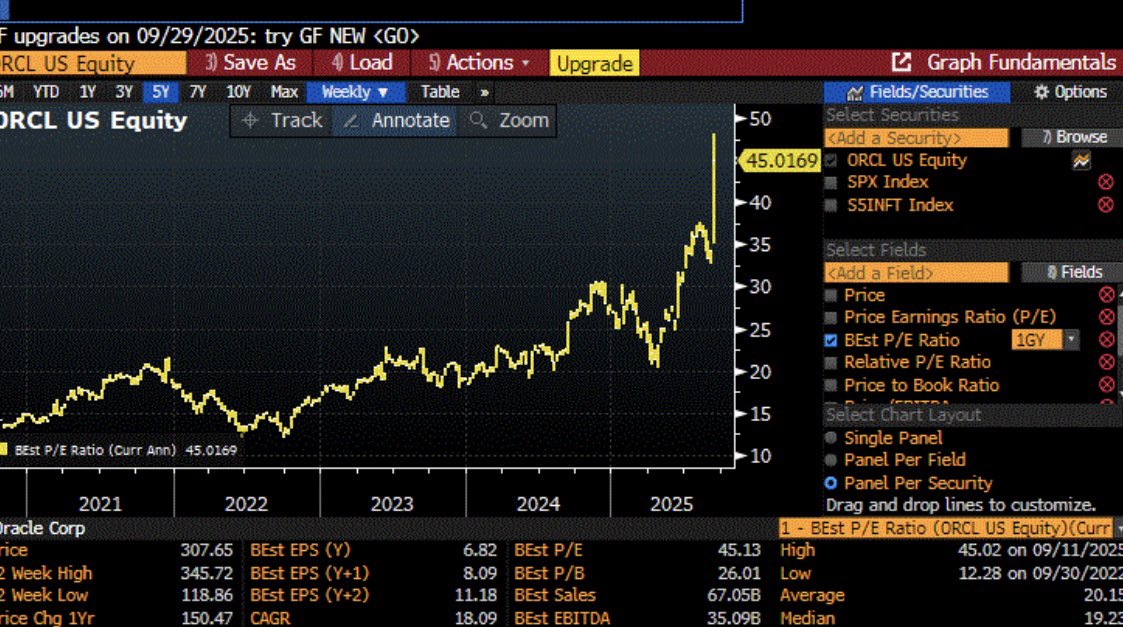The width and height of the screenshot is (1123, 627).
Task: Open the Fields/Securities tab
Action: click(x=917, y=92)
